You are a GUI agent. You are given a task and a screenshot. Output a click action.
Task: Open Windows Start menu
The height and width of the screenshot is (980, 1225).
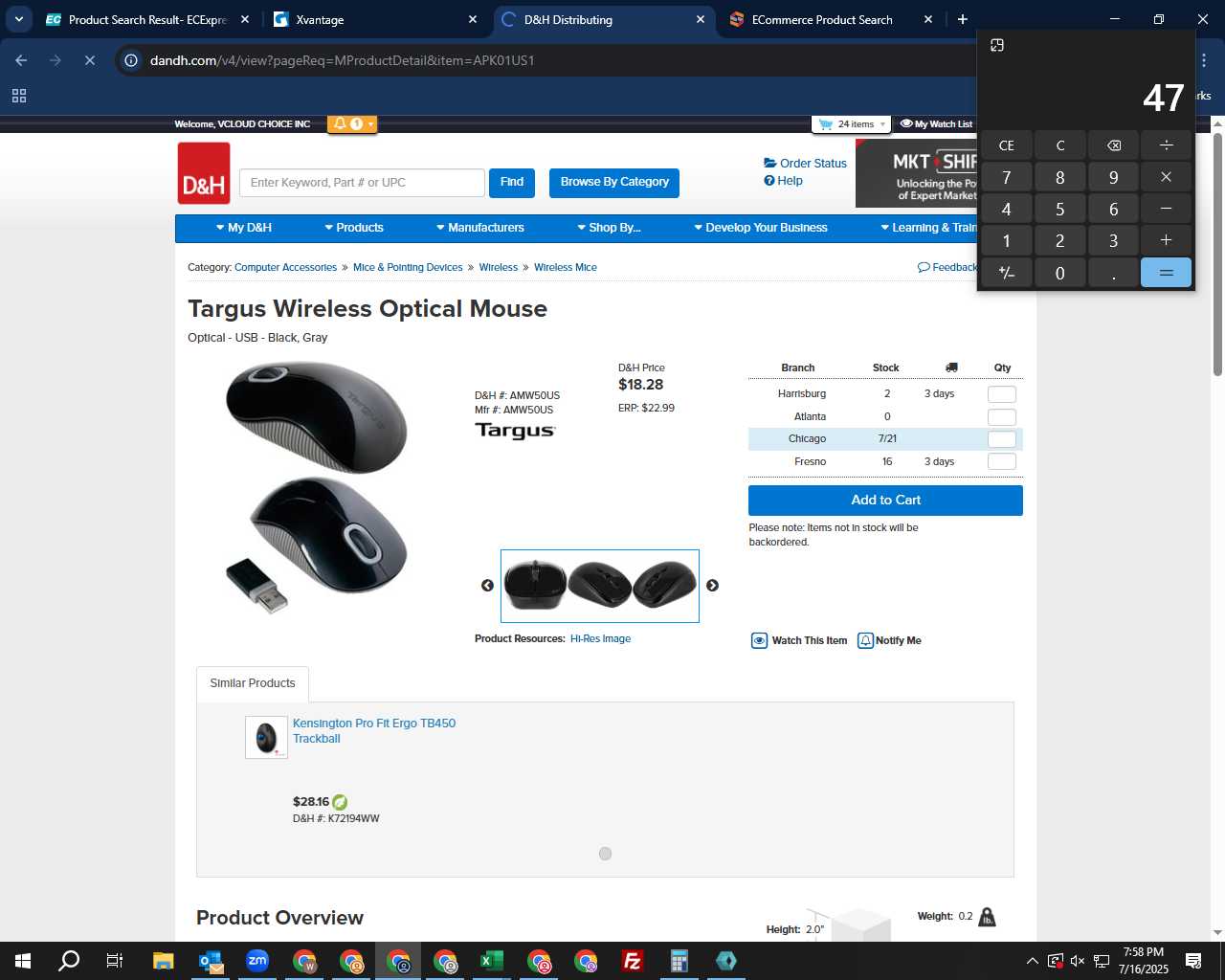[x=23, y=961]
